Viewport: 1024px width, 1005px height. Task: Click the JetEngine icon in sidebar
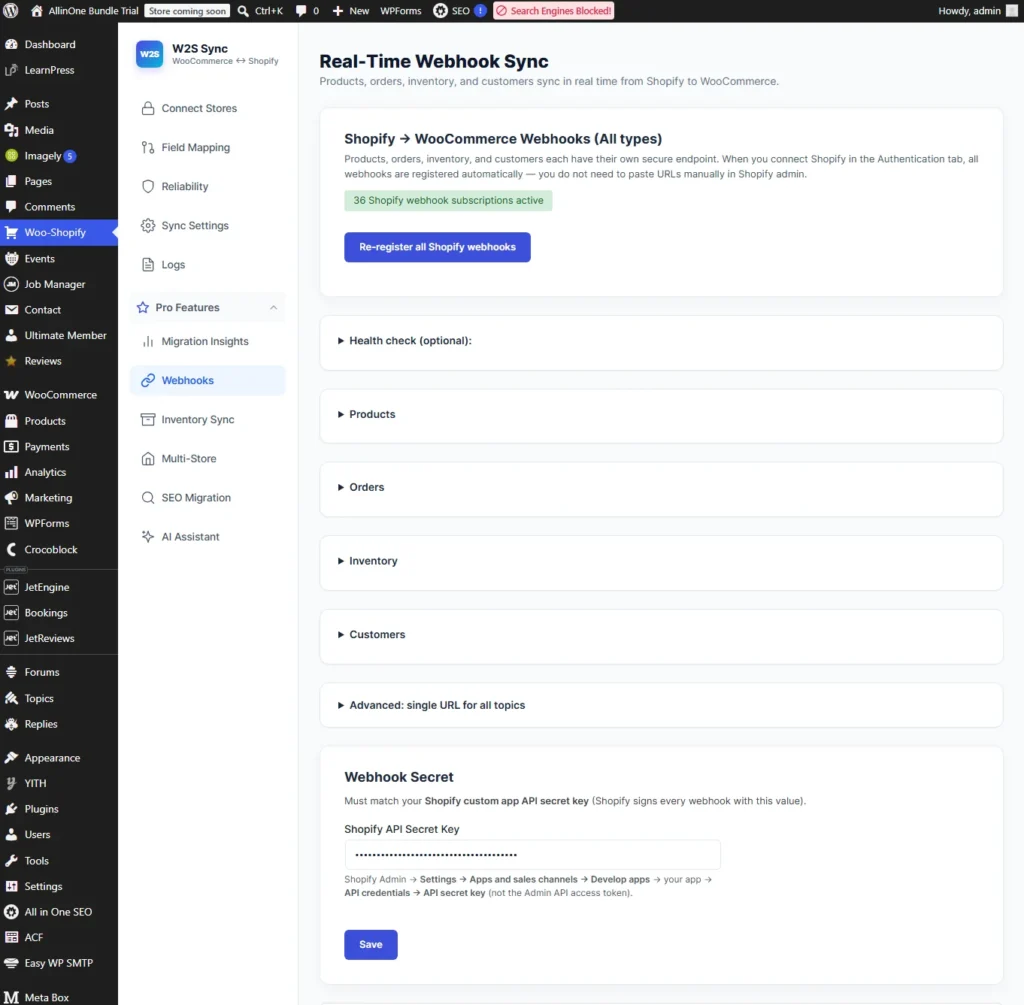pyautogui.click(x=11, y=587)
